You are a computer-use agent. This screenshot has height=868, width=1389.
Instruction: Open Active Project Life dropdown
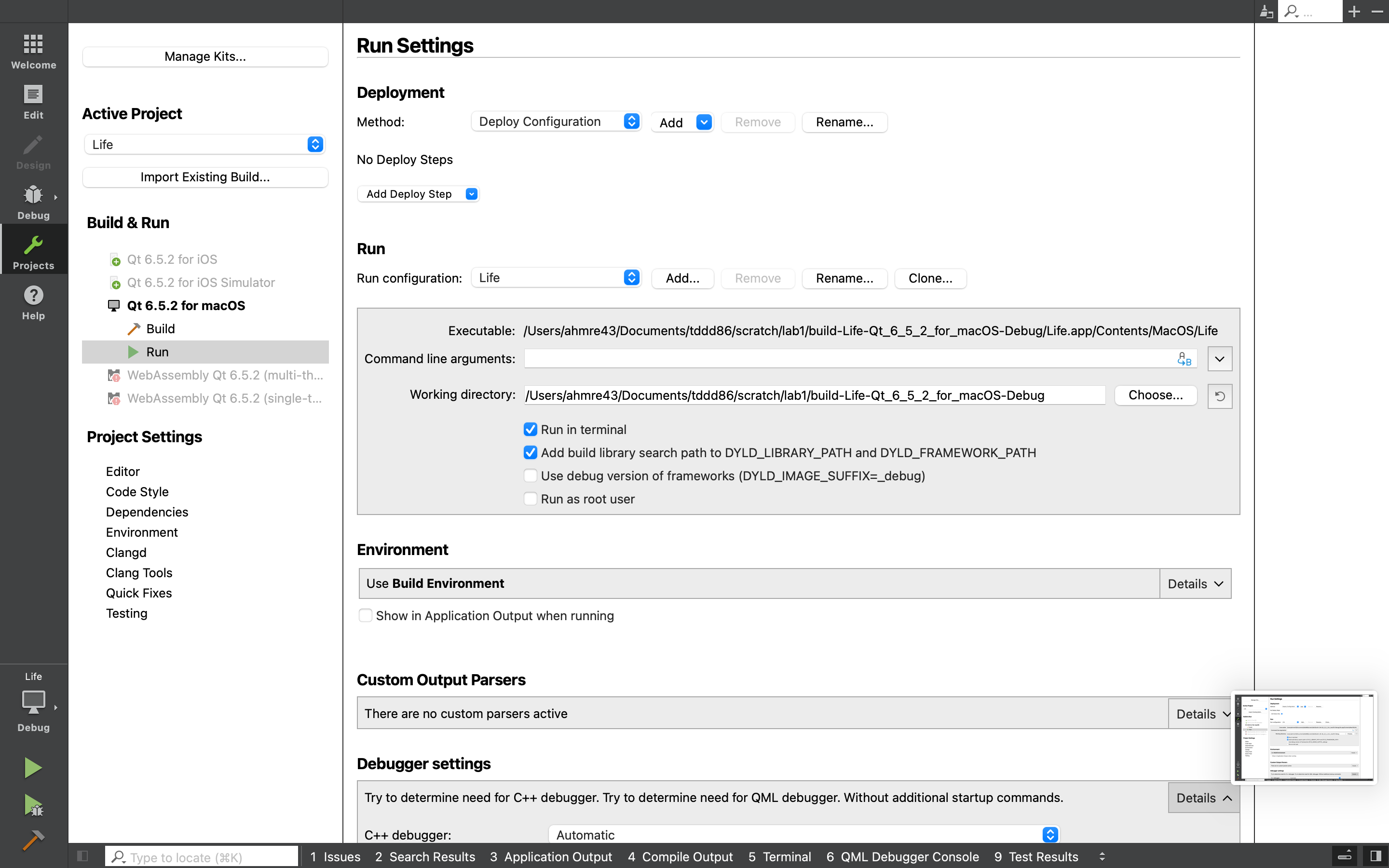205,144
